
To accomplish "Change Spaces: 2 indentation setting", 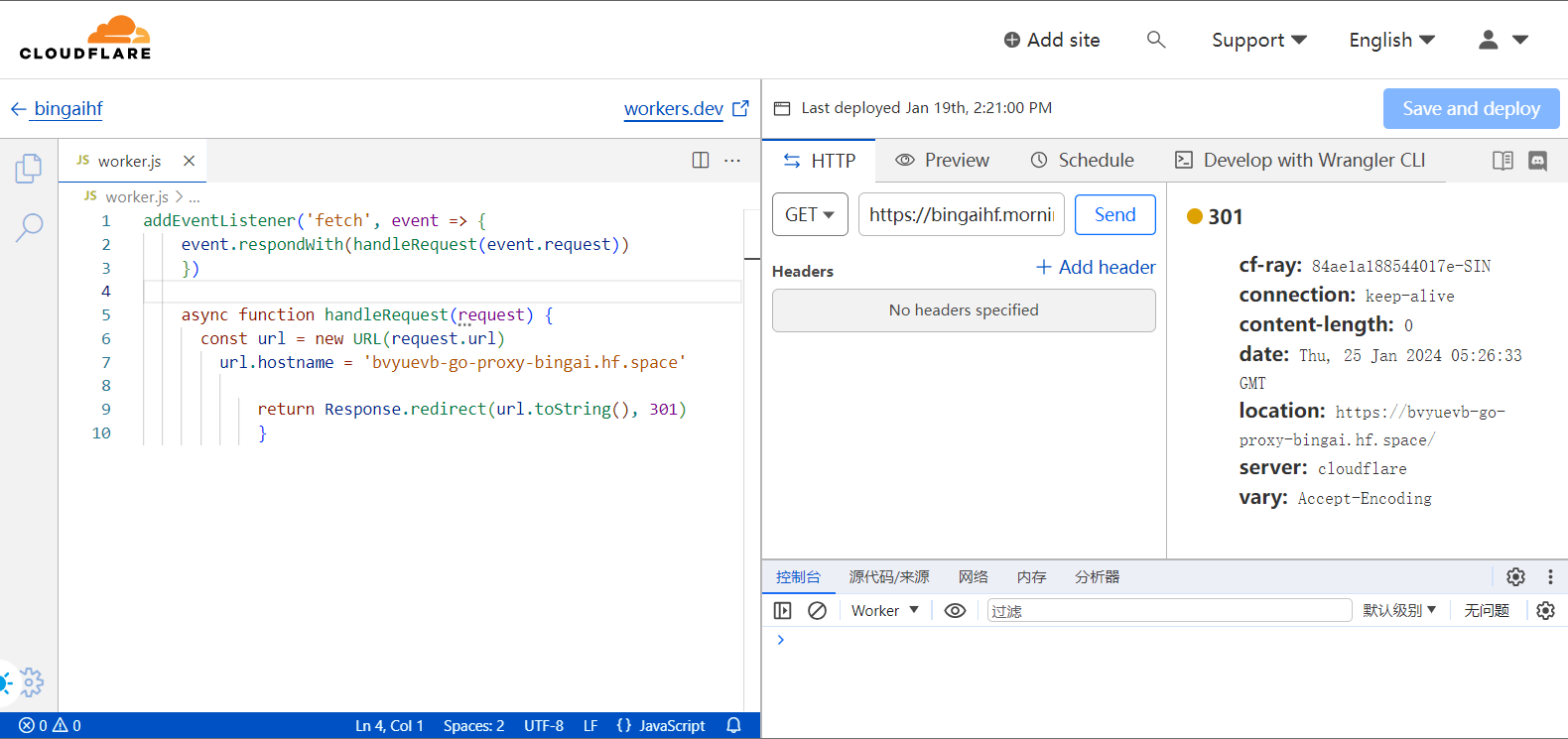I will [473, 725].
